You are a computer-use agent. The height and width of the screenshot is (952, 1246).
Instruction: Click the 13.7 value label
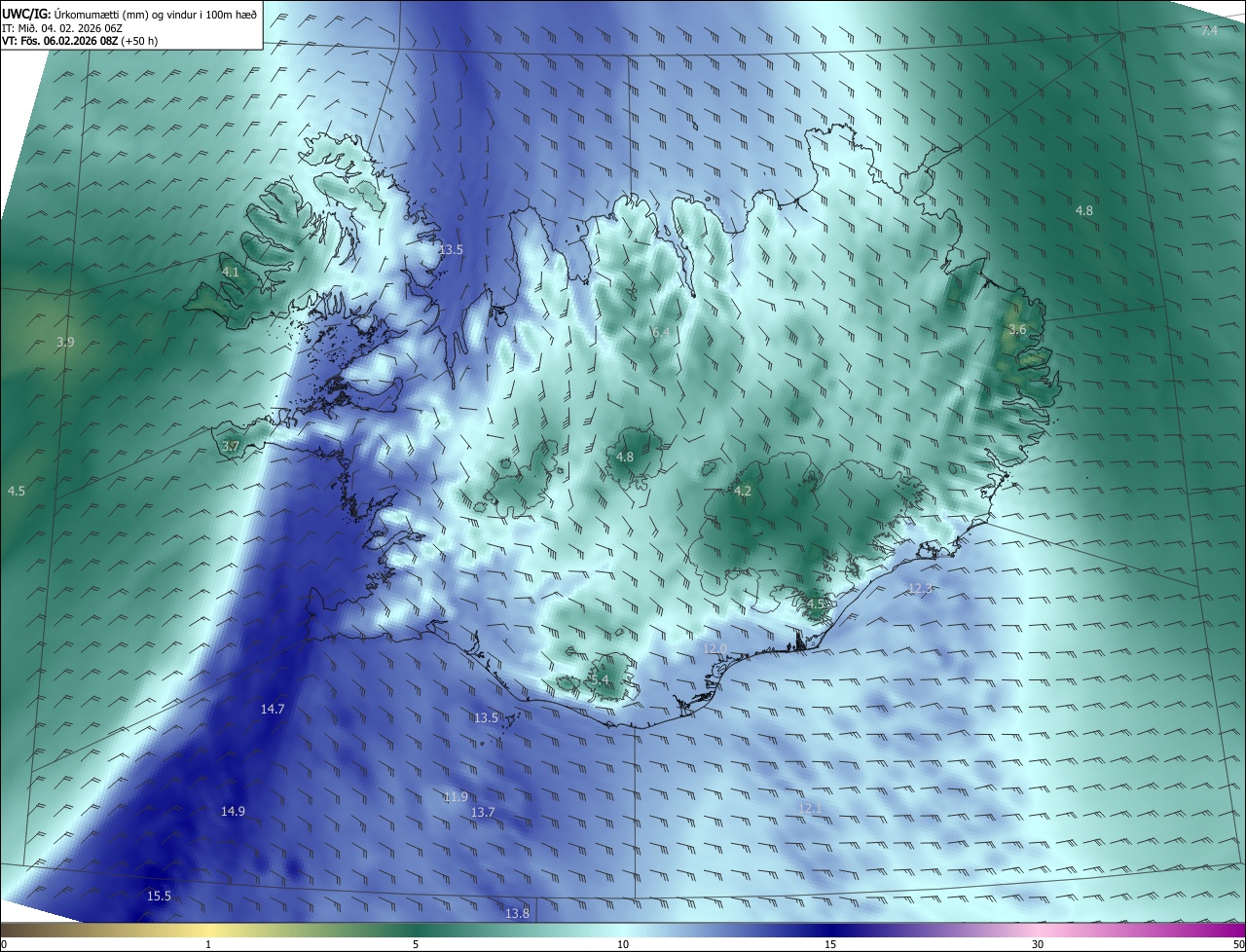click(483, 812)
